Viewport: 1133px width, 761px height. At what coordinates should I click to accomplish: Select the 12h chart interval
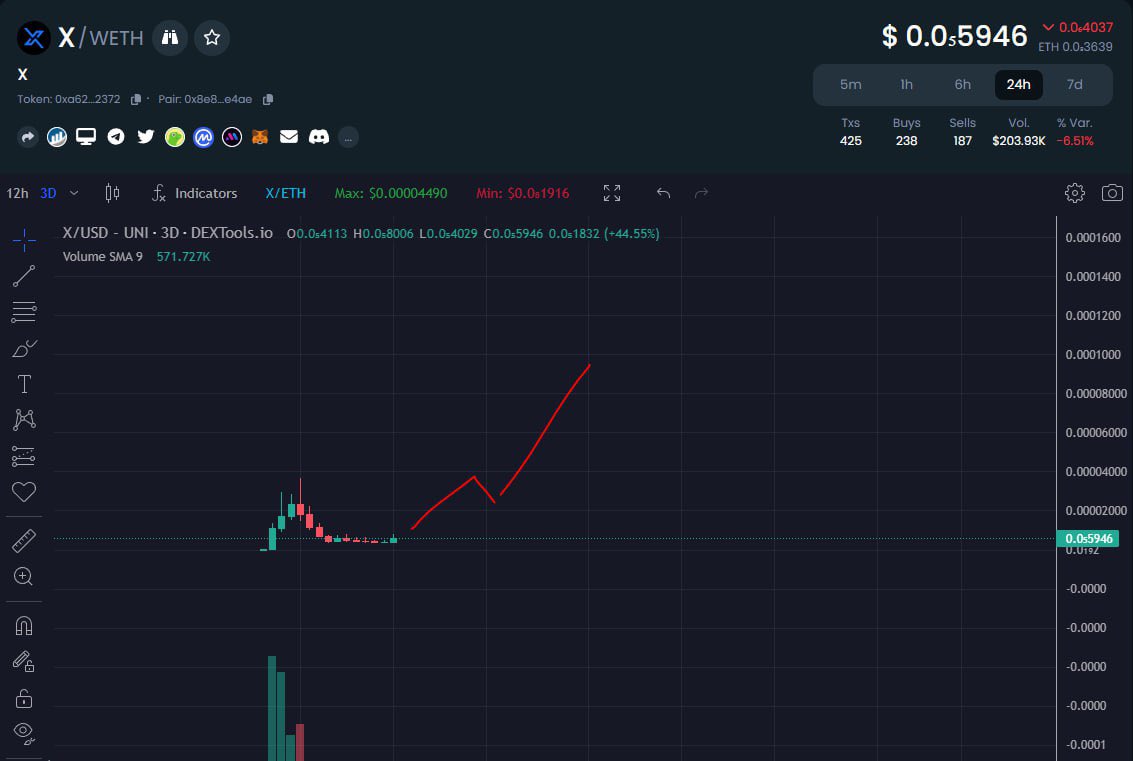[x=17, y=193]
